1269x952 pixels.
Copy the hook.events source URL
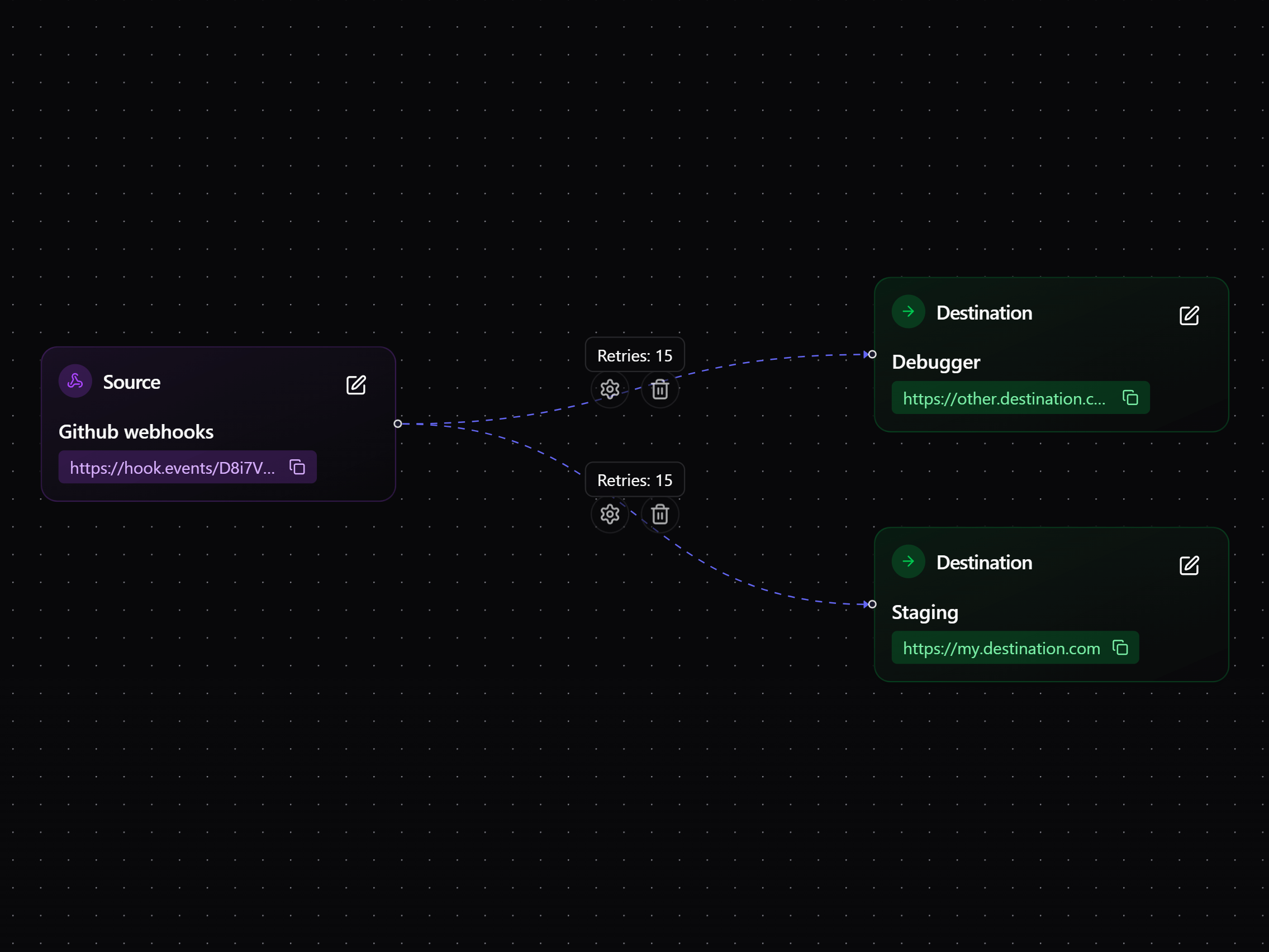pos(297,467)
